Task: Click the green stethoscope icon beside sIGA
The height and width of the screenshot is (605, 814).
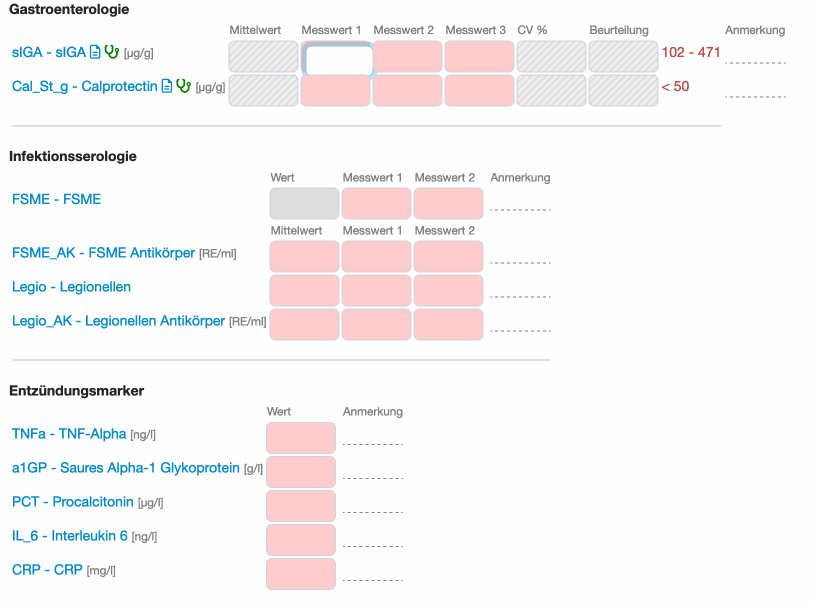Action: pos(112,52)
